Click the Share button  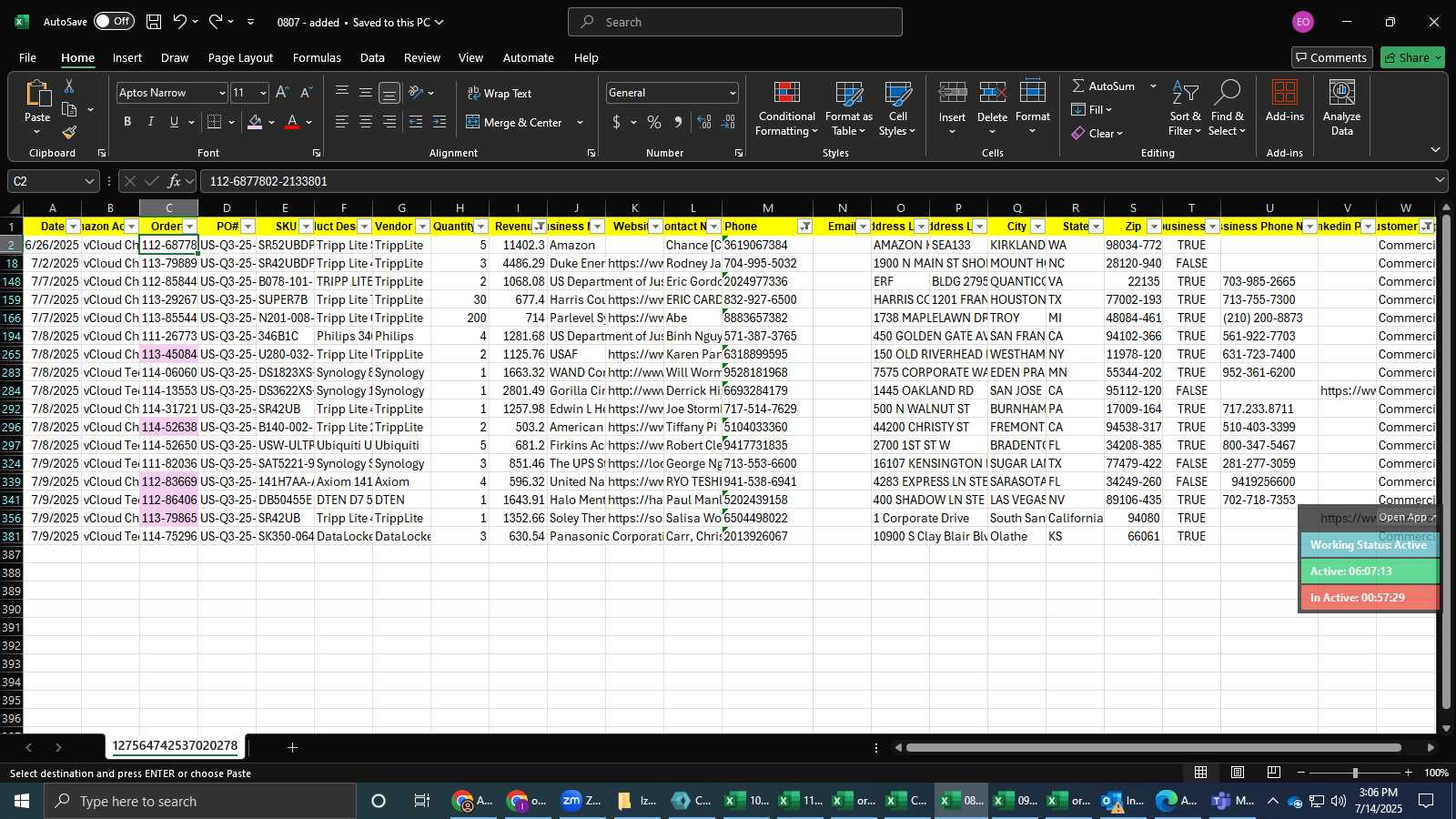(x=1412, y=57)
